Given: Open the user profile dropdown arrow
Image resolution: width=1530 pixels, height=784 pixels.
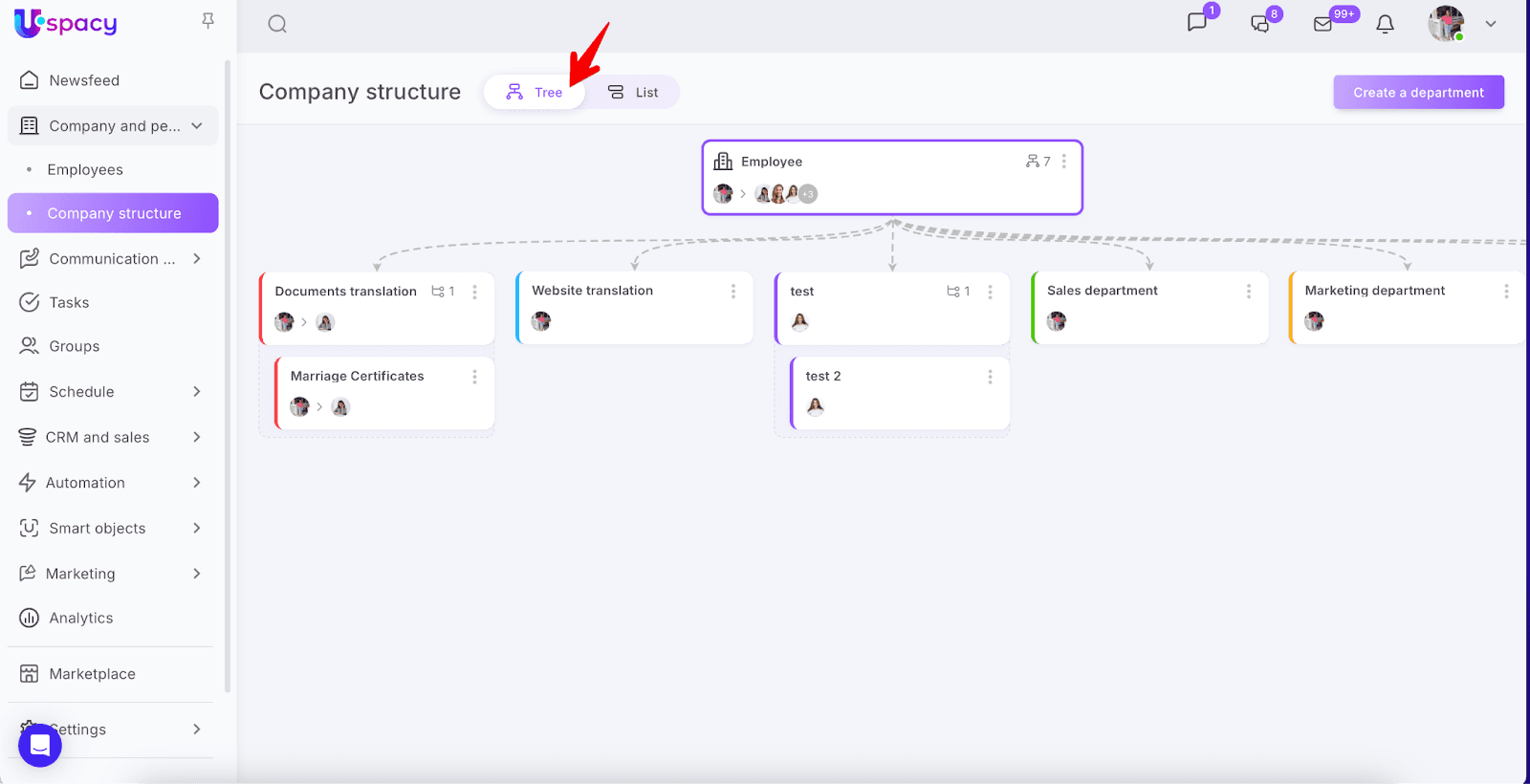Looking at the screenshot, I should [1491, 24].
